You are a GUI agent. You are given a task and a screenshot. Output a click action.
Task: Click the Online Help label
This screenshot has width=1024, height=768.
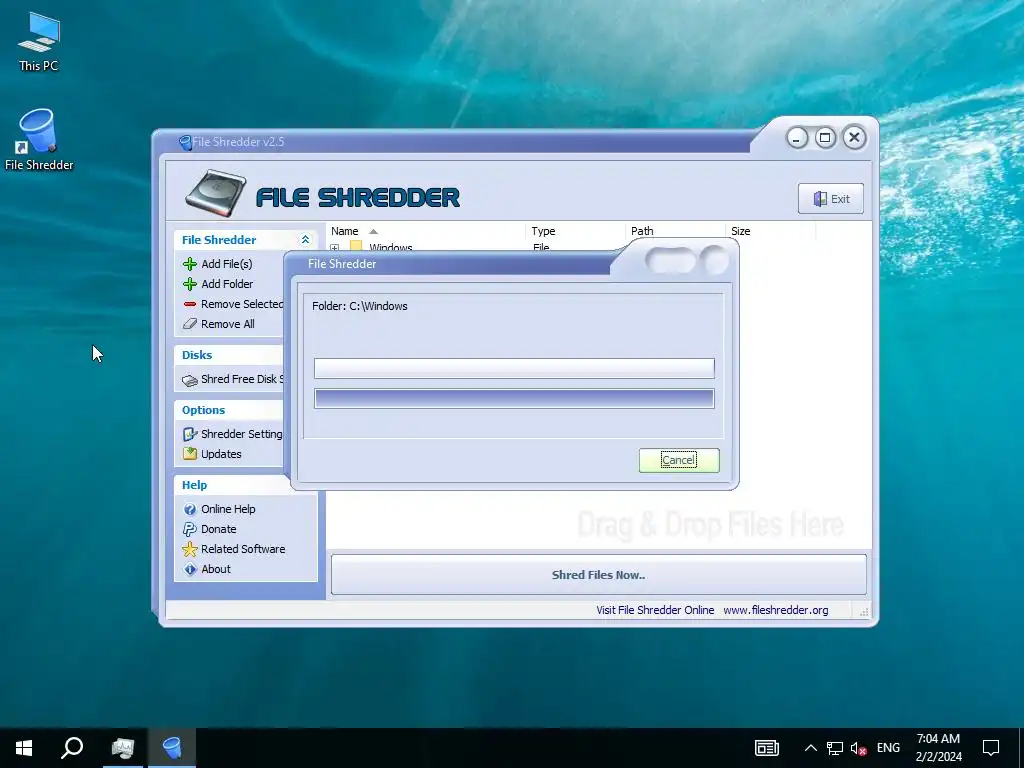pos(228,509)
